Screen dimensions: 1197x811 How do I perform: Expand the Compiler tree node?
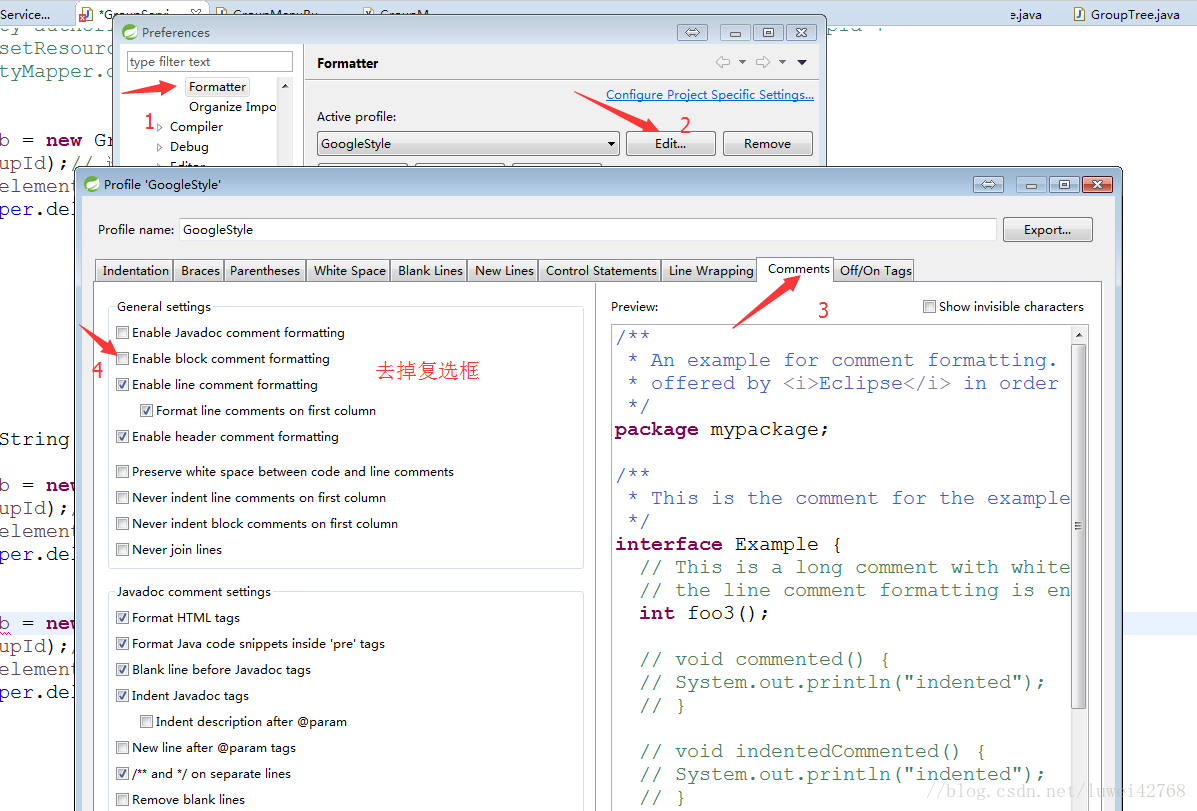(159, 127)
